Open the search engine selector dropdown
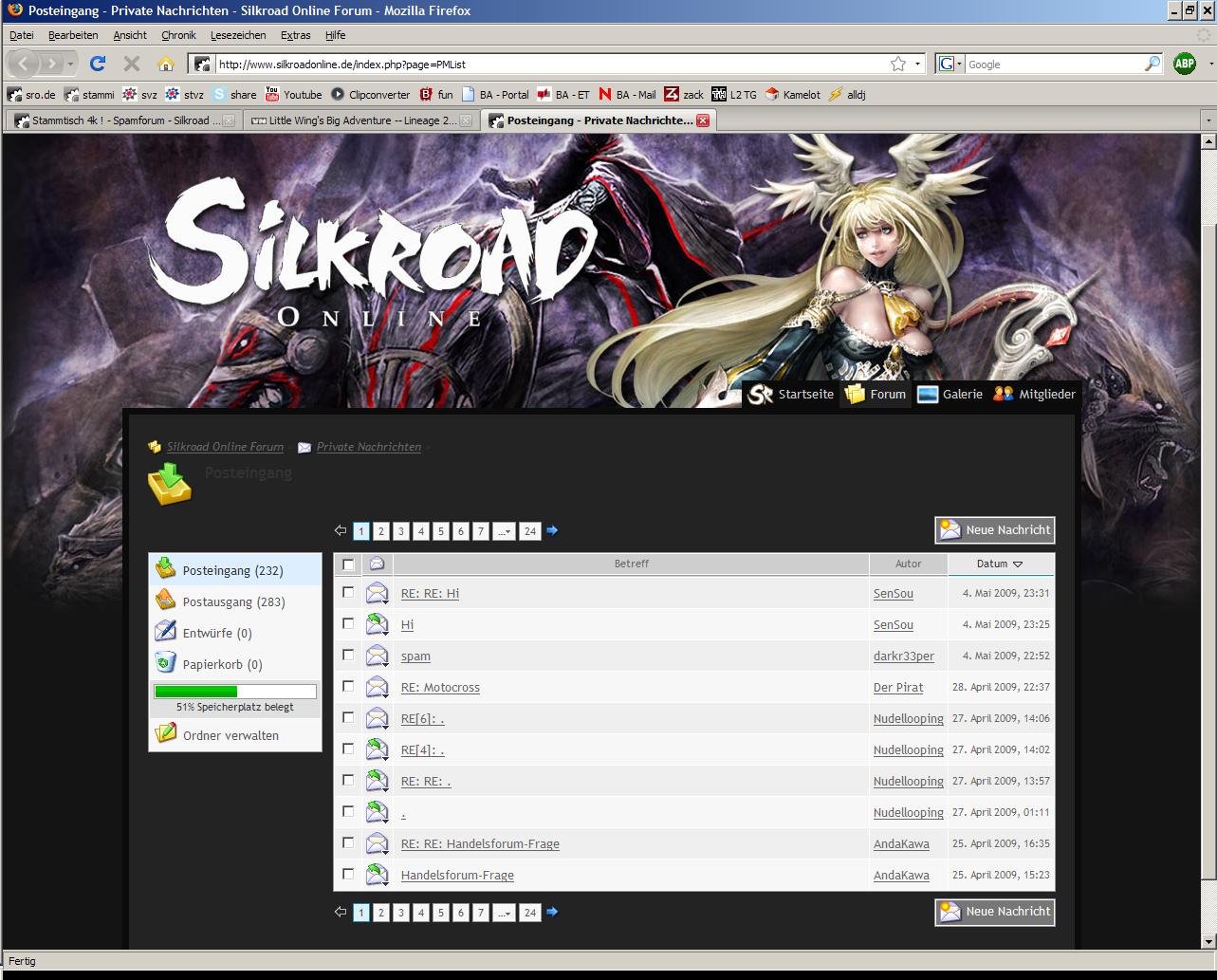The width and height of the screenshot is (1217, 980). (950, 64)
